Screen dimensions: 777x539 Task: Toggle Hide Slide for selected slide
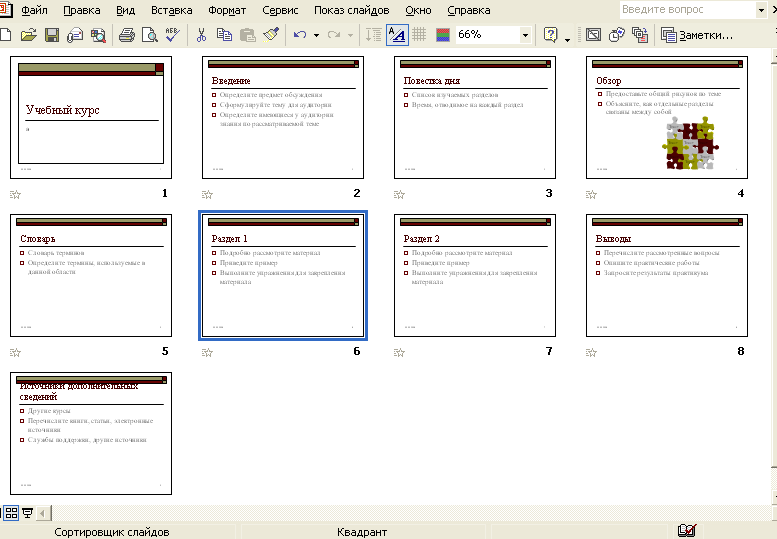tap(593, 35)
